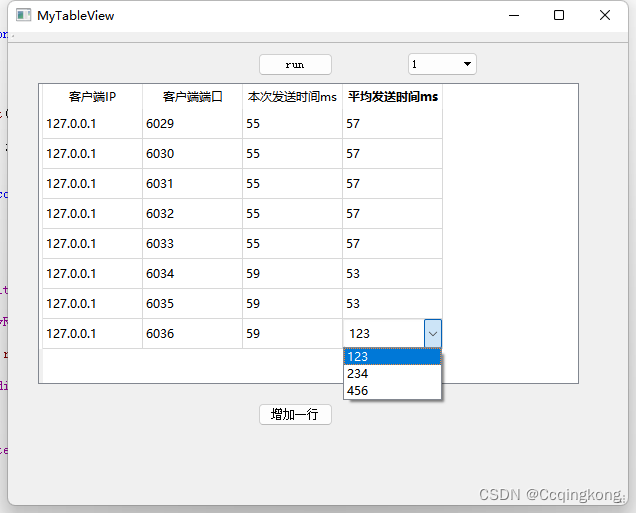
Task: Select the port cell 6036
Action: click(x=193, y=334)
